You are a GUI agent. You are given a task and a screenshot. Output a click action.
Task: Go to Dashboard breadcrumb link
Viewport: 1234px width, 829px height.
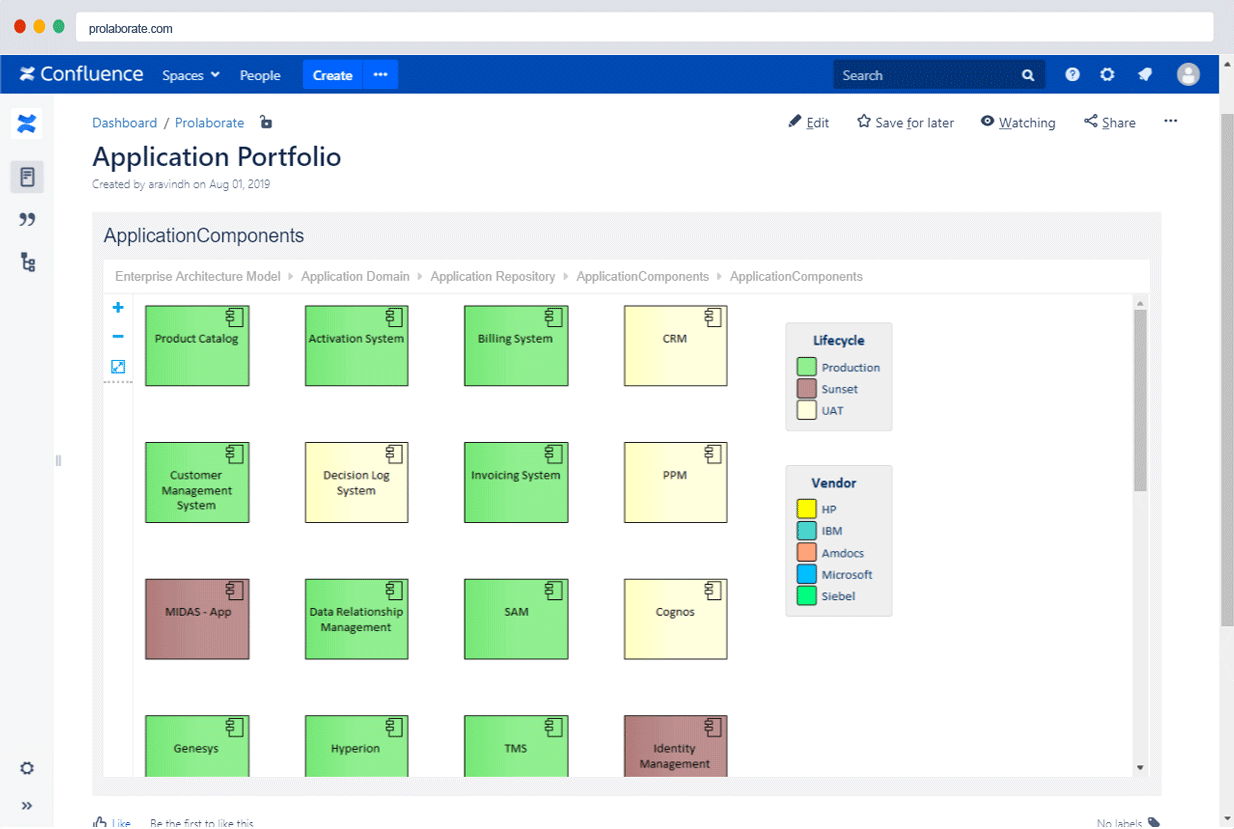(x=125, y=123)
